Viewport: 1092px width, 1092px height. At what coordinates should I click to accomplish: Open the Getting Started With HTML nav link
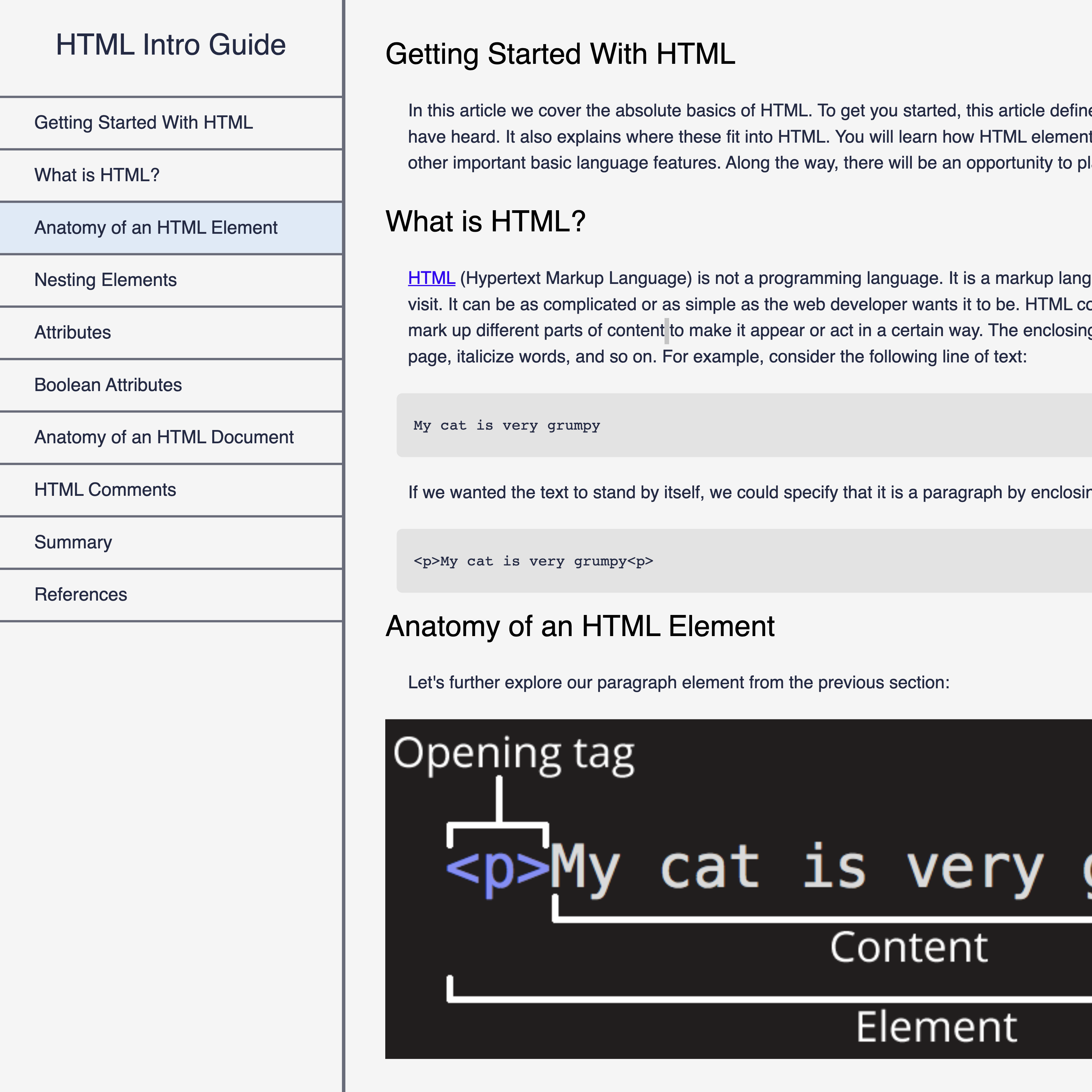(171, 123)
